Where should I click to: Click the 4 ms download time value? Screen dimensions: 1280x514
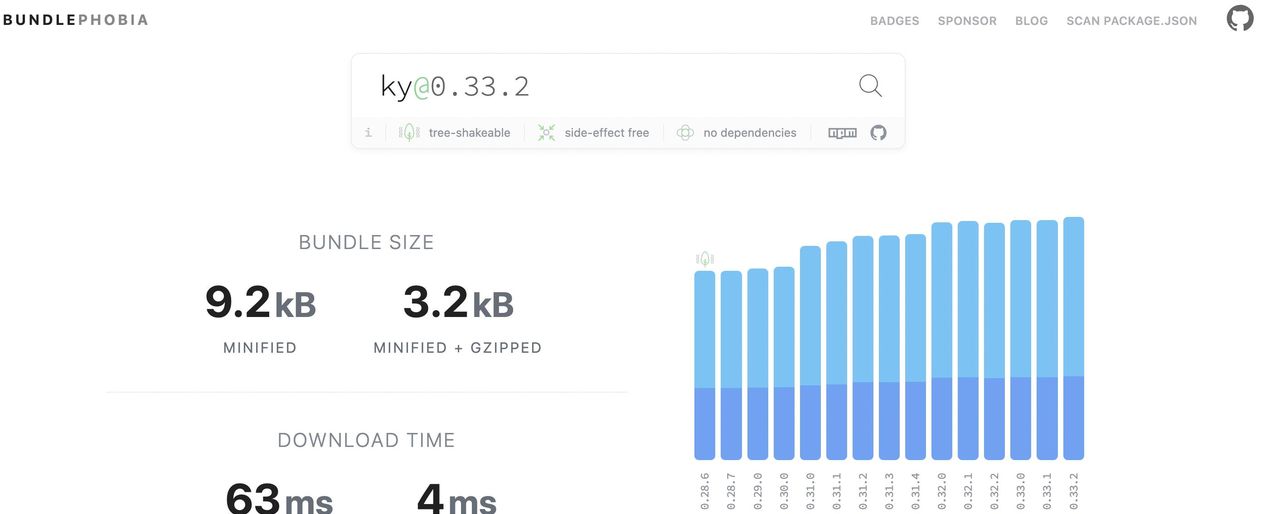click(x=456, y=497)
